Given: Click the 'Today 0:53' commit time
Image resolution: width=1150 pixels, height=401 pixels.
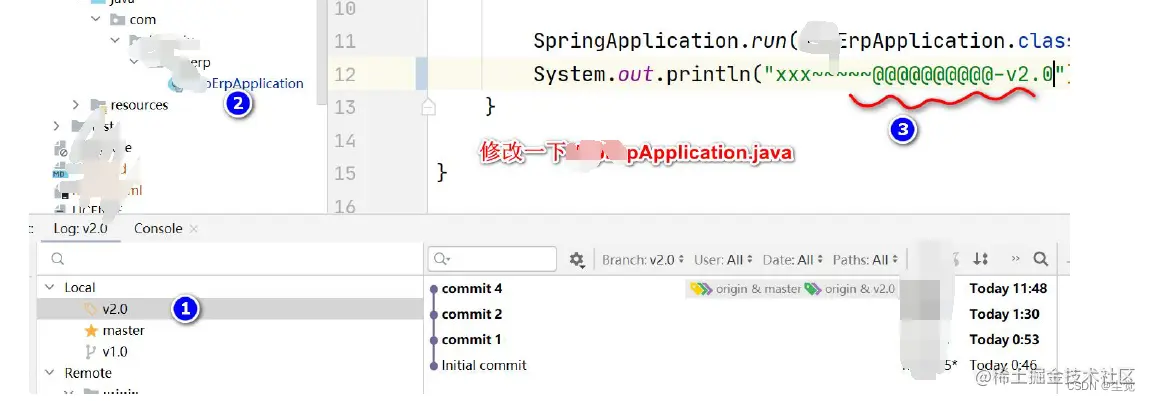Looking at the screenshot, I should (x=1004, y=339).
